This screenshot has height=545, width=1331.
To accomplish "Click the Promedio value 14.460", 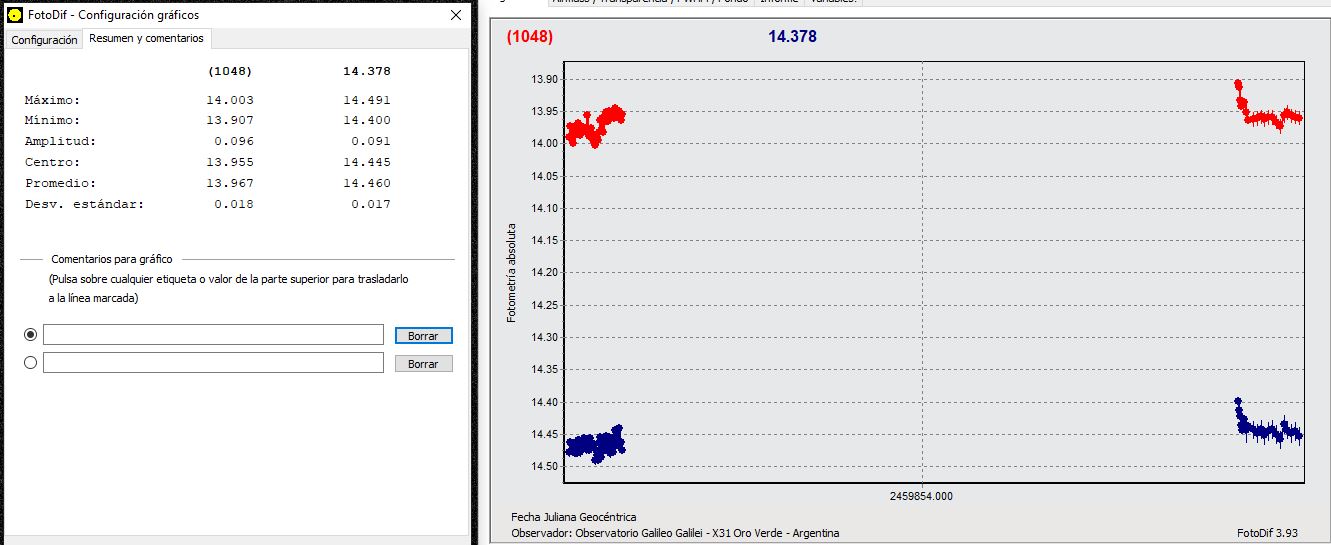I will point(366,184).
